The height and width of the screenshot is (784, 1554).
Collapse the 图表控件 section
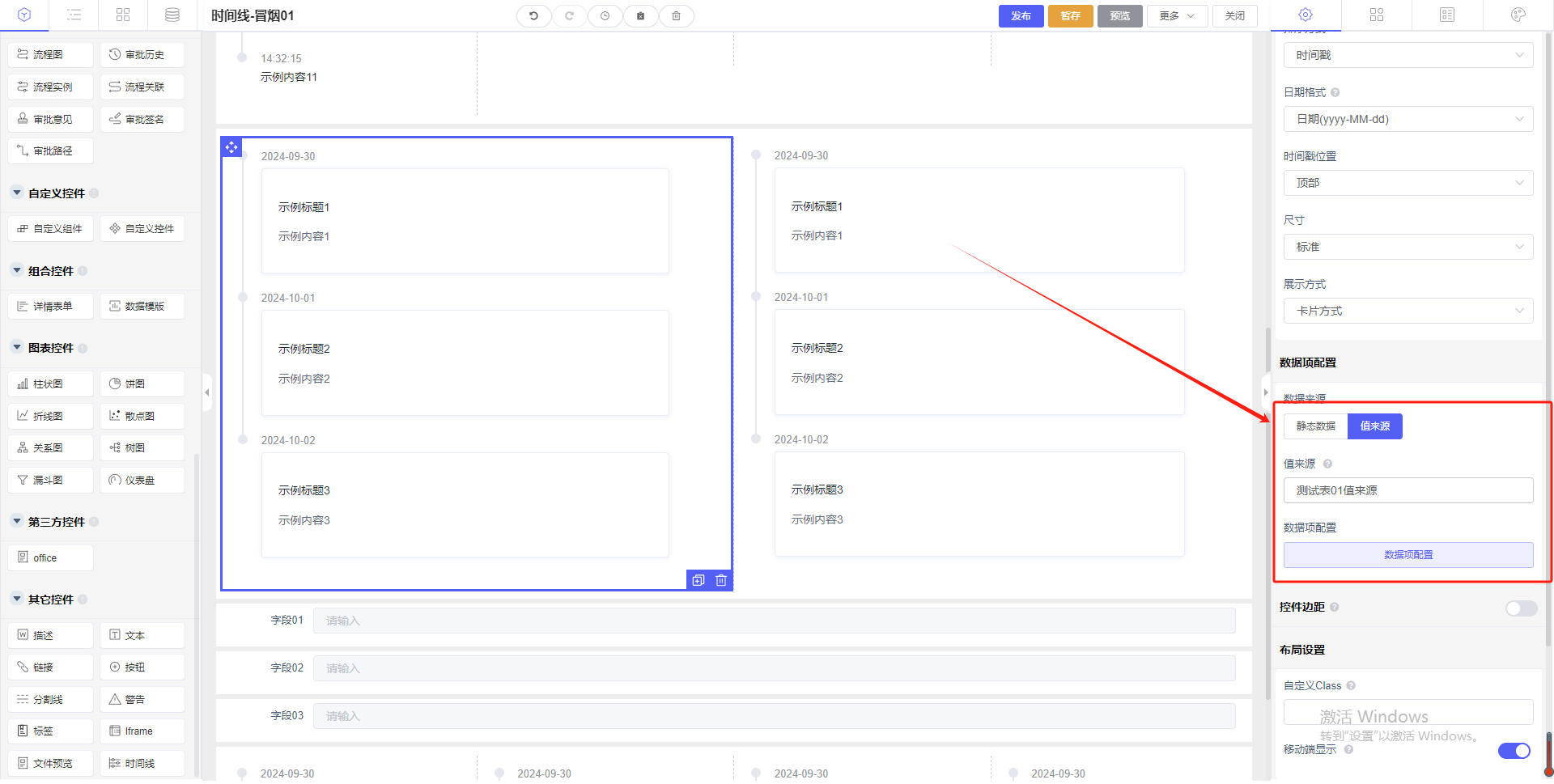(x=17, y=348)
